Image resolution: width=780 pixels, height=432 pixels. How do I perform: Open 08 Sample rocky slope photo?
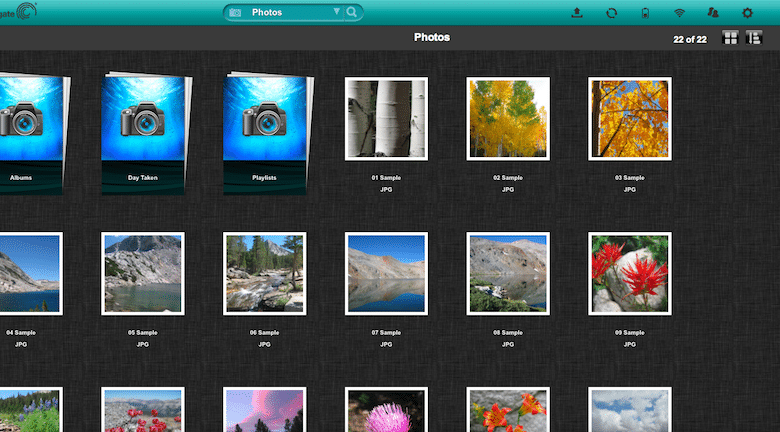point(508,274)
